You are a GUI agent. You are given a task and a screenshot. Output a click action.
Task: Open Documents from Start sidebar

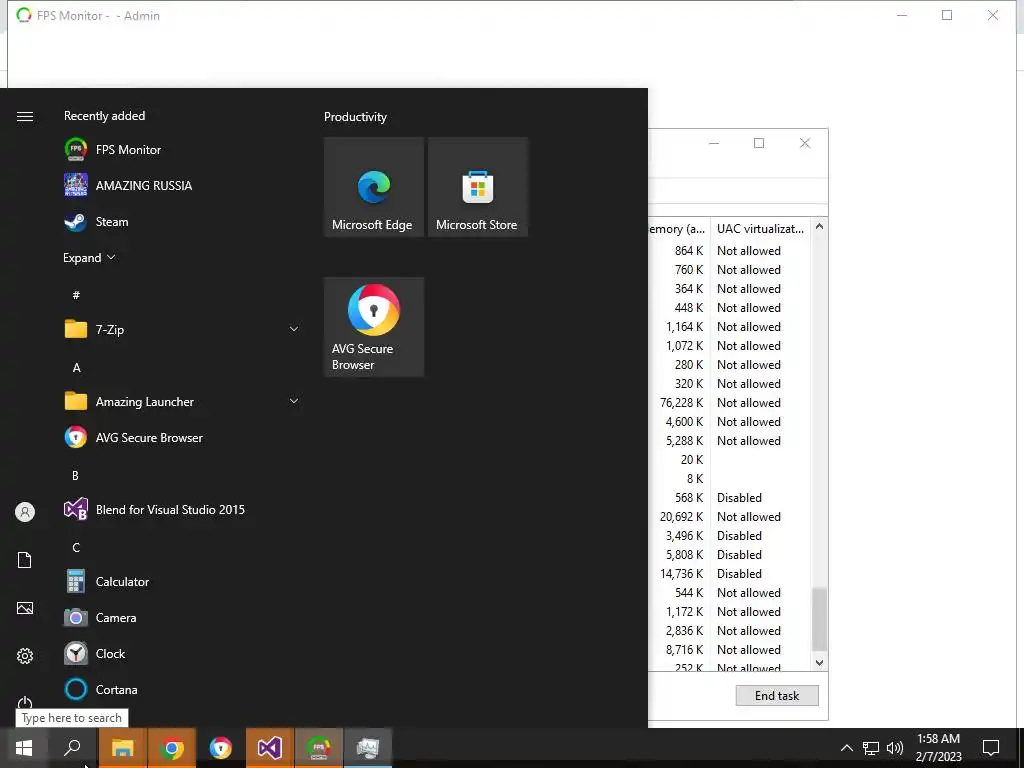tap(25, 560)
